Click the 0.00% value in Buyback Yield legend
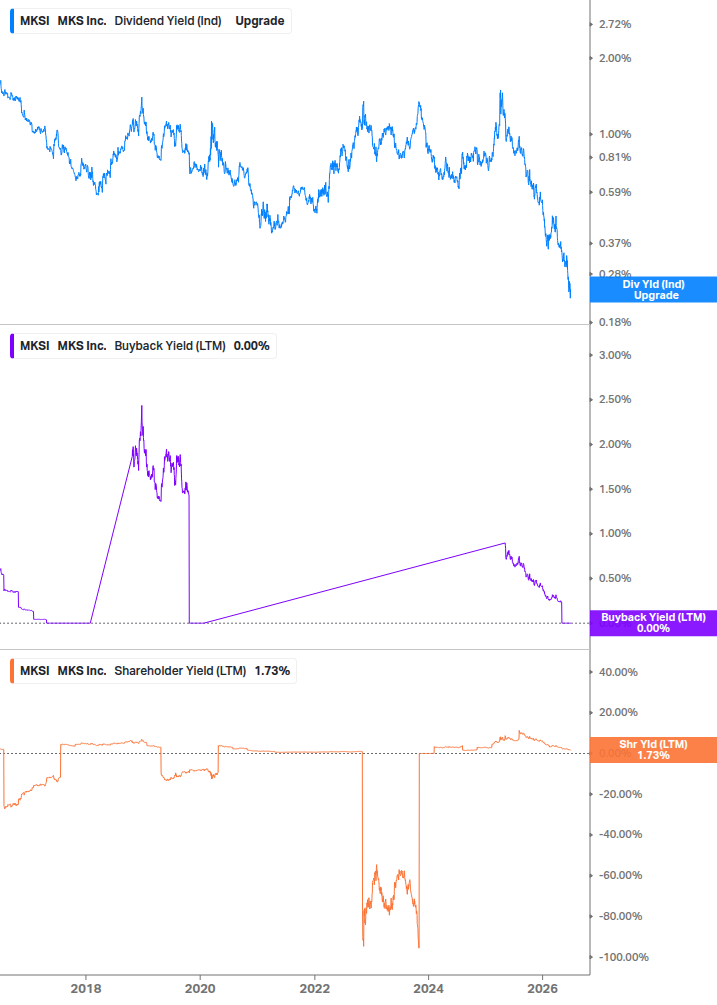 click(x=251, y=346)
